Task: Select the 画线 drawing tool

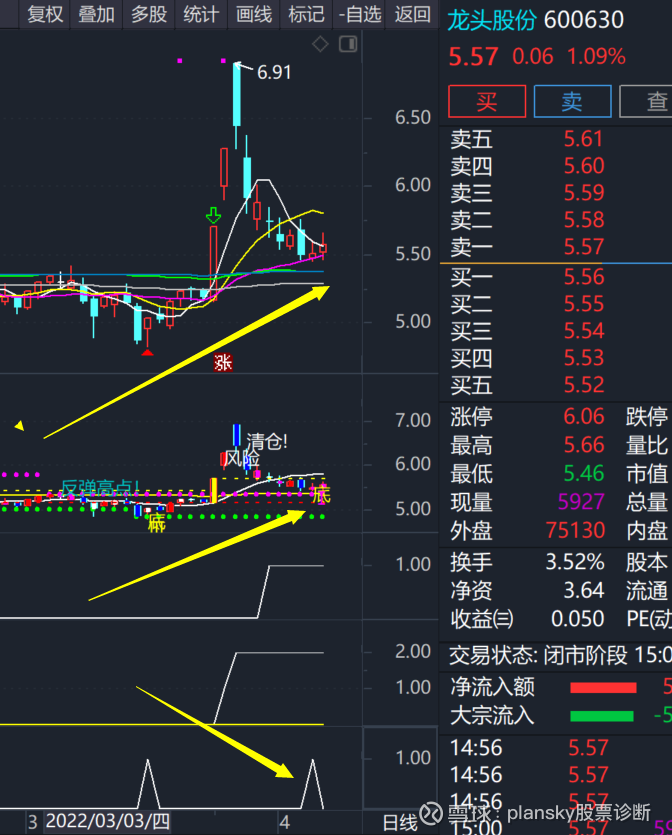Action: 253,14
